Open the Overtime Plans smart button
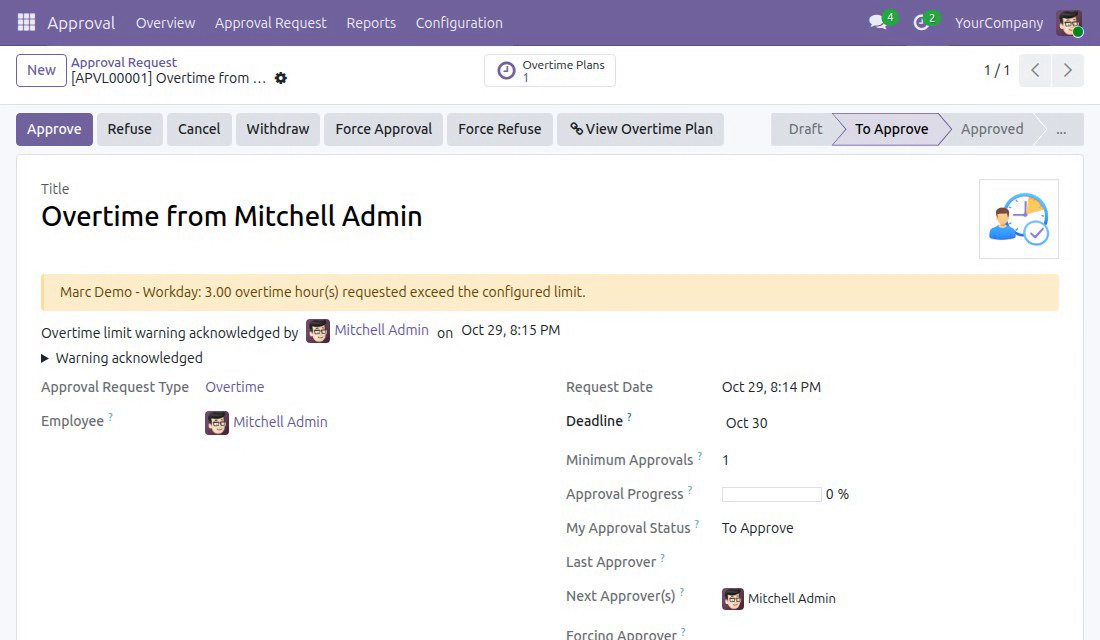 click(x=550, y=70)
